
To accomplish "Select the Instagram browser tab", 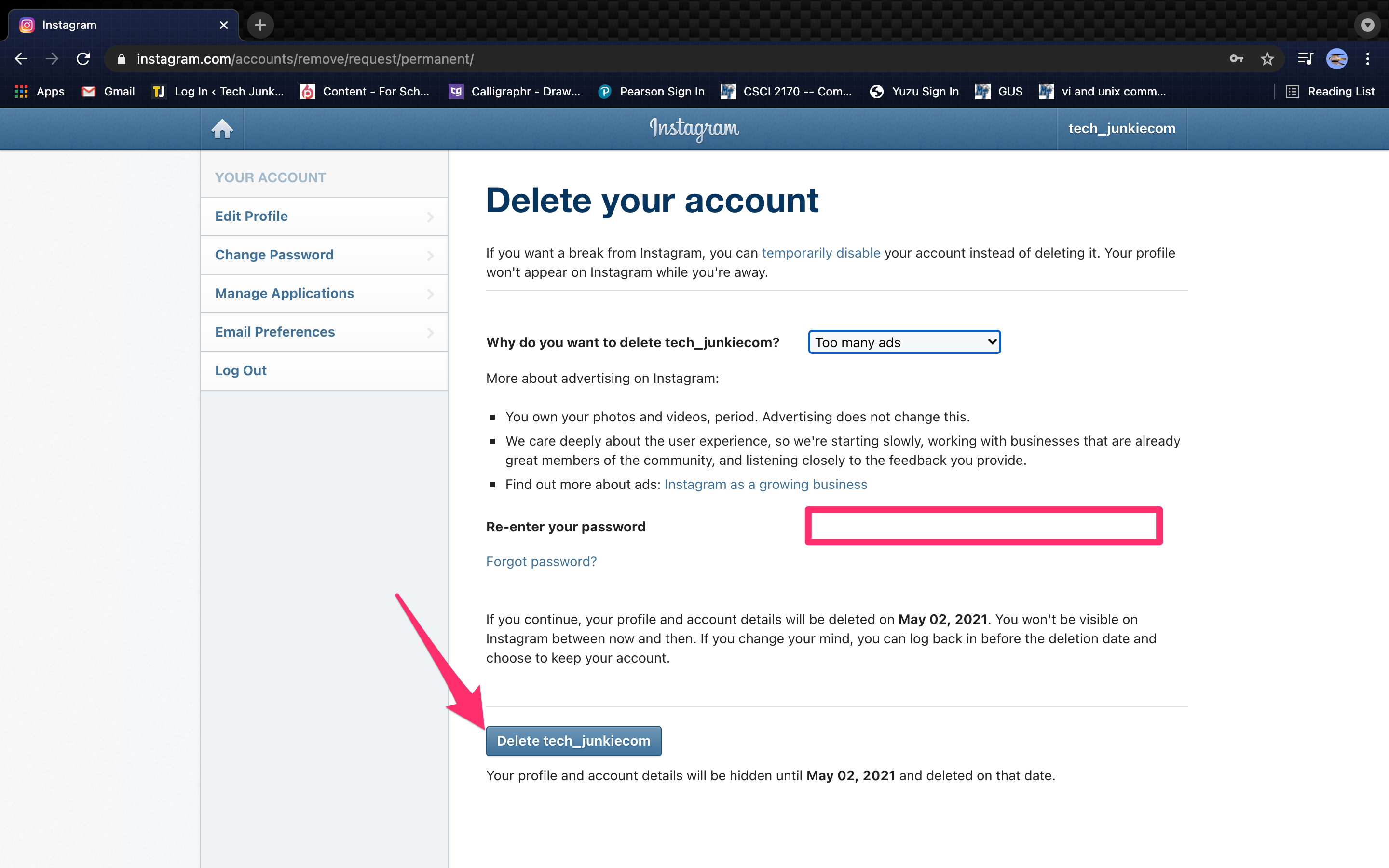I will point(123,25).
